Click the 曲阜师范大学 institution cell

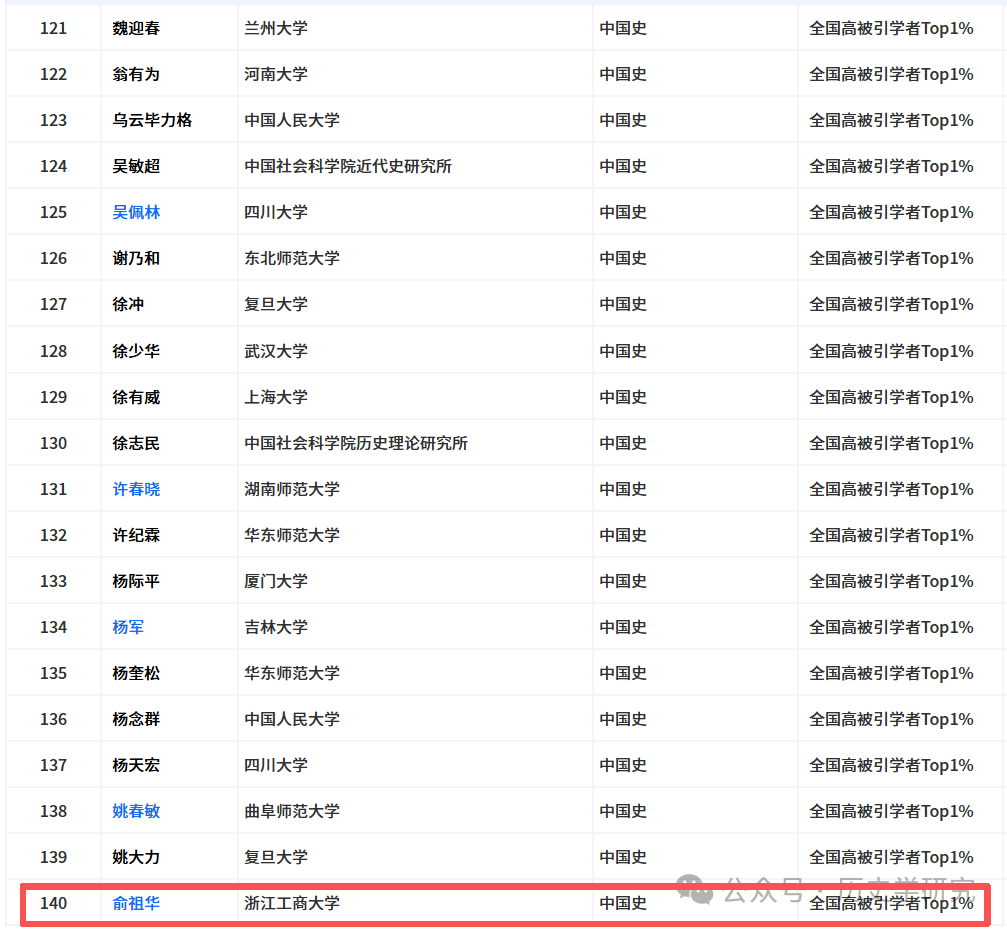[292, 811]
